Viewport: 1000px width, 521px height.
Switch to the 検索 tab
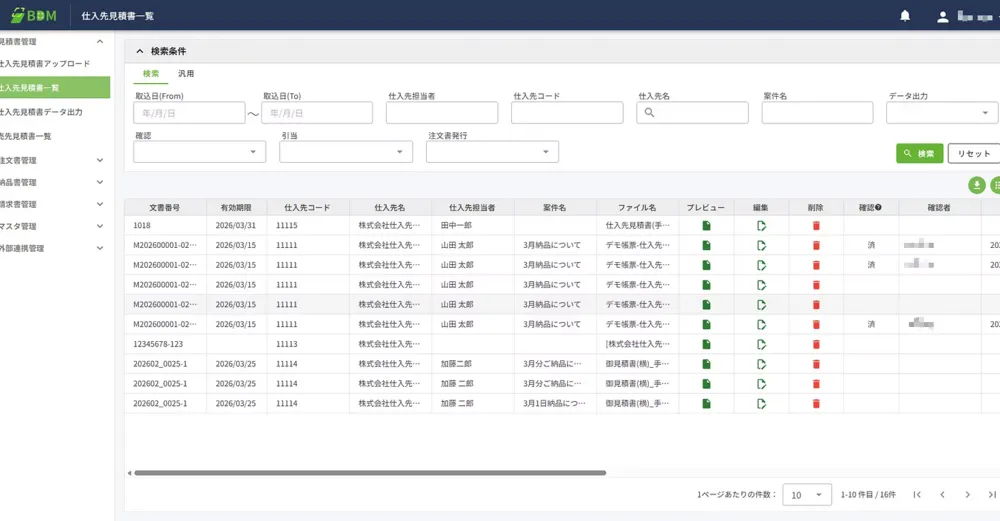click(x=151, y=74)
